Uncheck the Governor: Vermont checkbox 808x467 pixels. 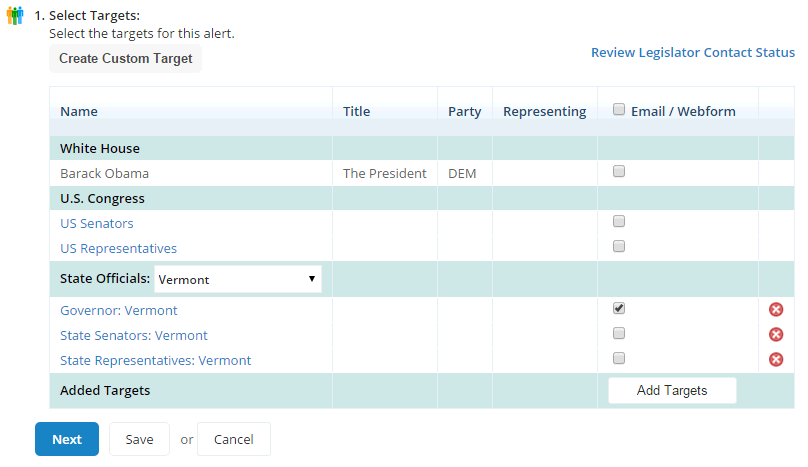[619, 308]
